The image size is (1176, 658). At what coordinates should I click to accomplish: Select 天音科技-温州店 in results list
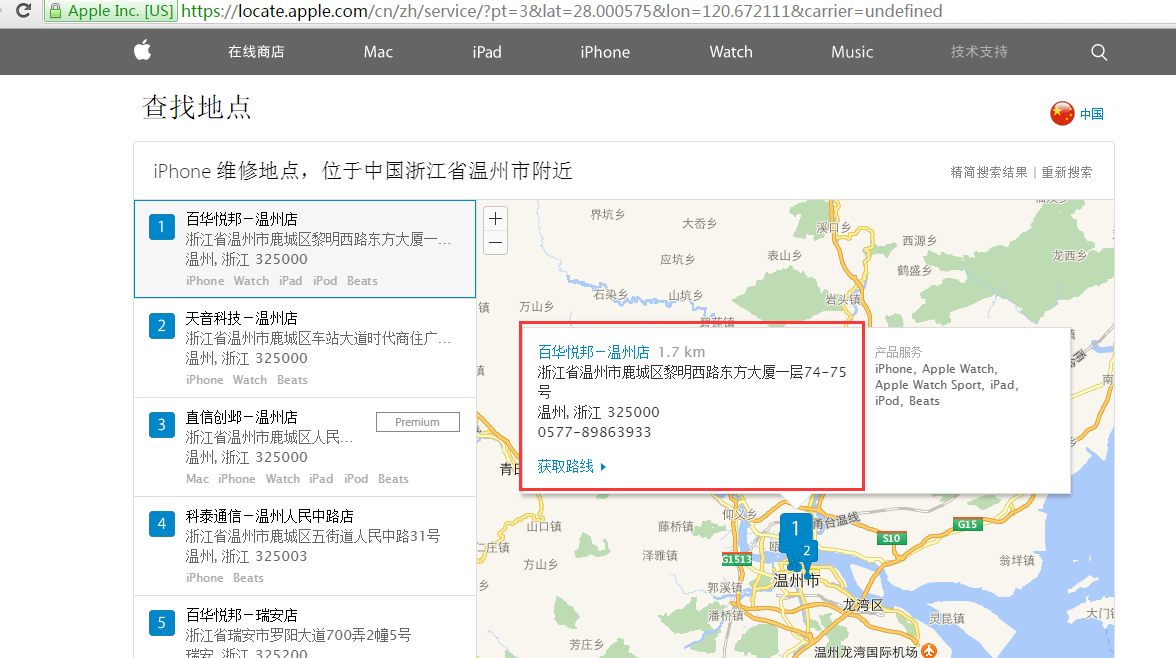(x=304, y=347)
